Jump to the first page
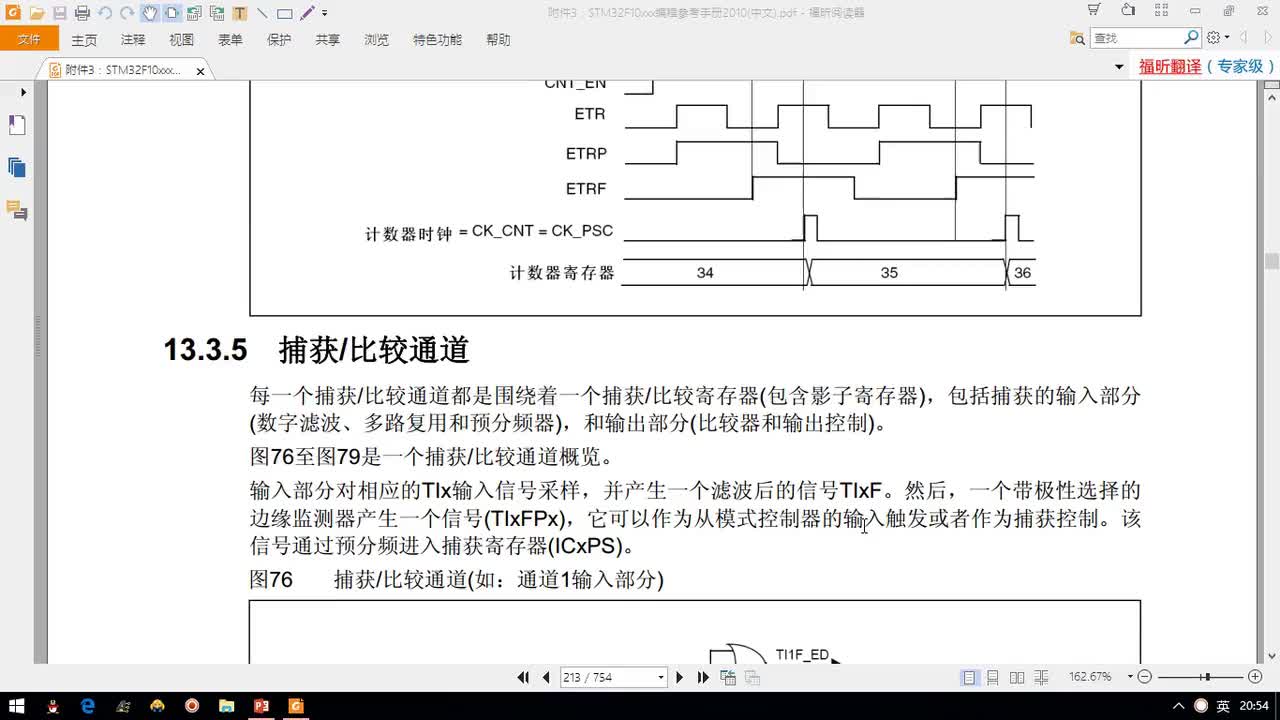The width and height of the screenshot is (1280, 720). [x=523, y=677]
